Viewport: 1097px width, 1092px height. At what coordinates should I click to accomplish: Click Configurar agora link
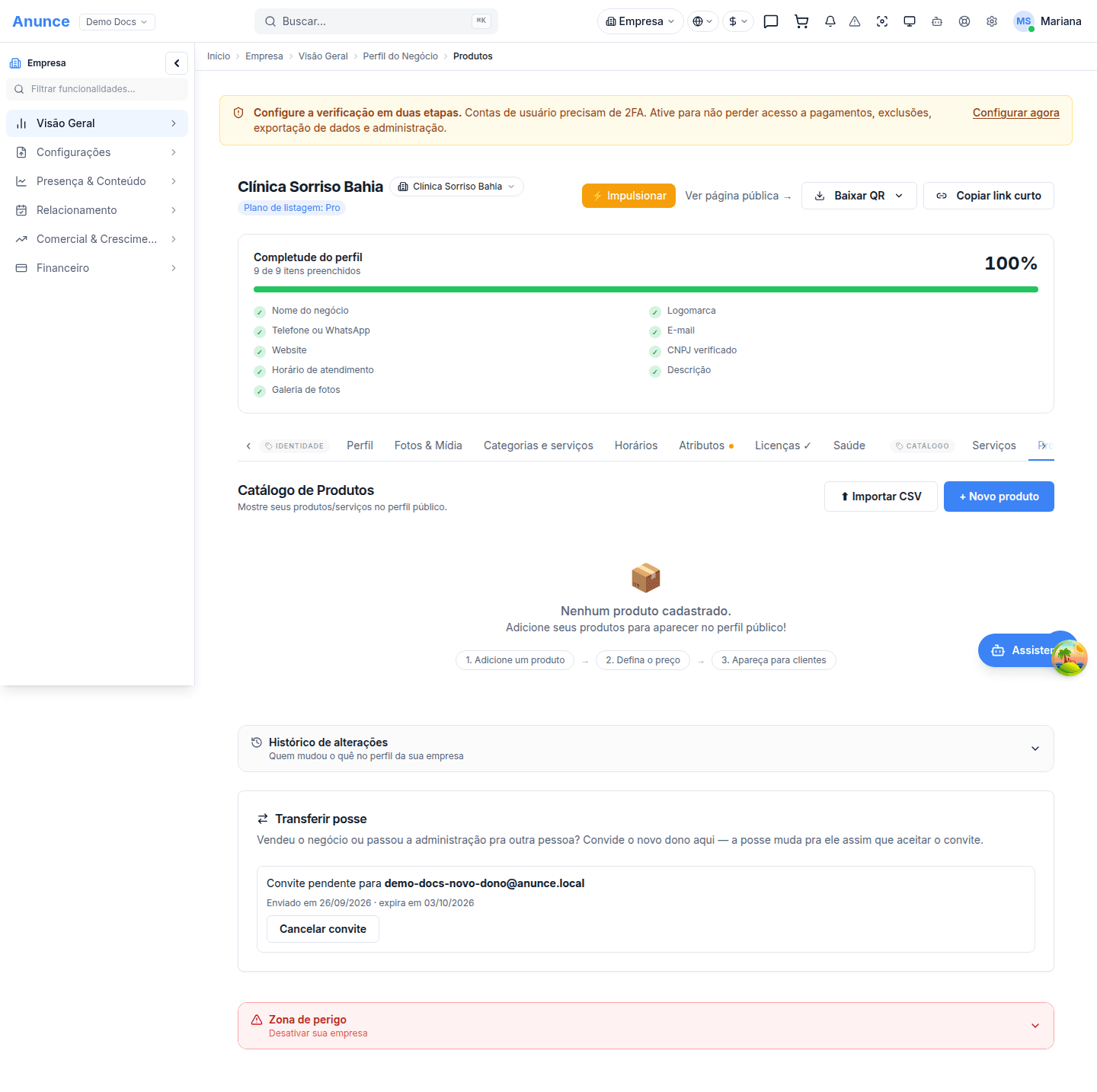click(1015, 113)
